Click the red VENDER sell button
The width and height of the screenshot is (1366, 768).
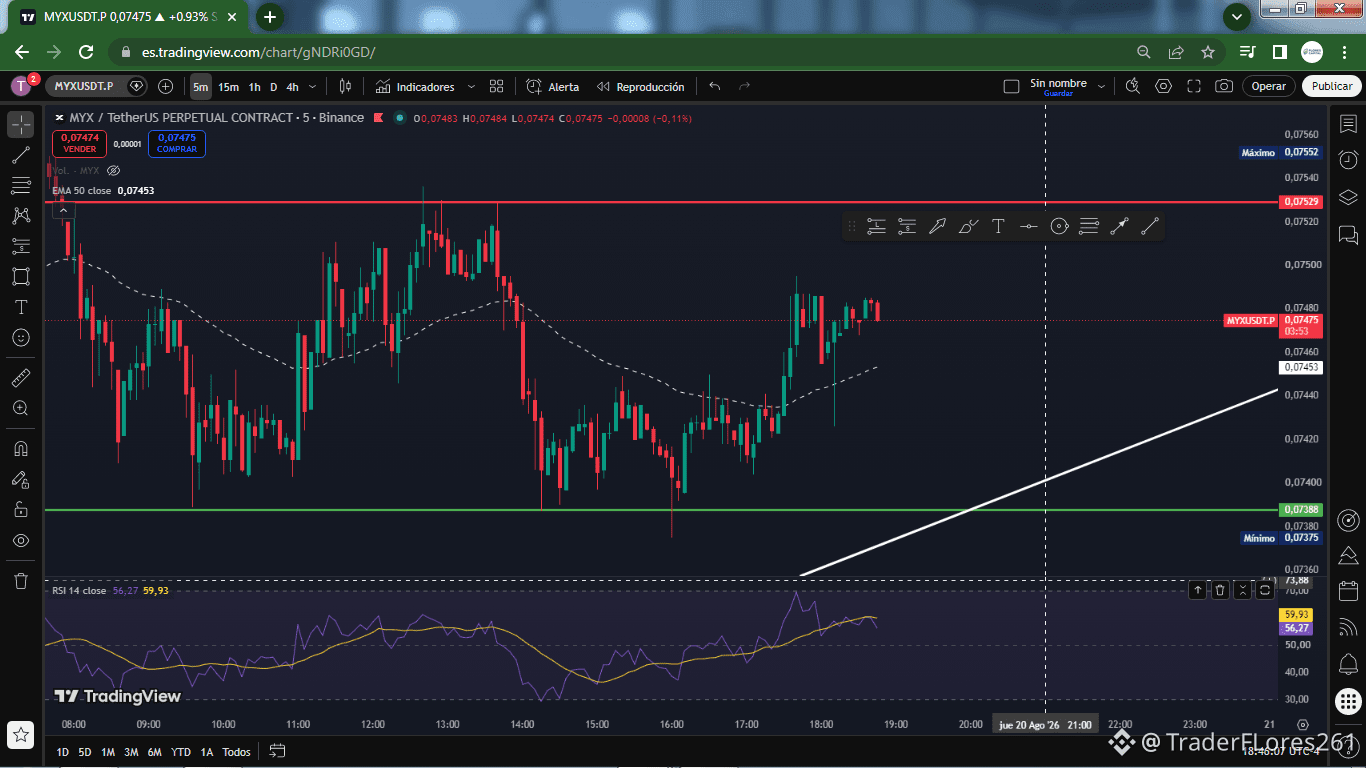tap(80, 143)
